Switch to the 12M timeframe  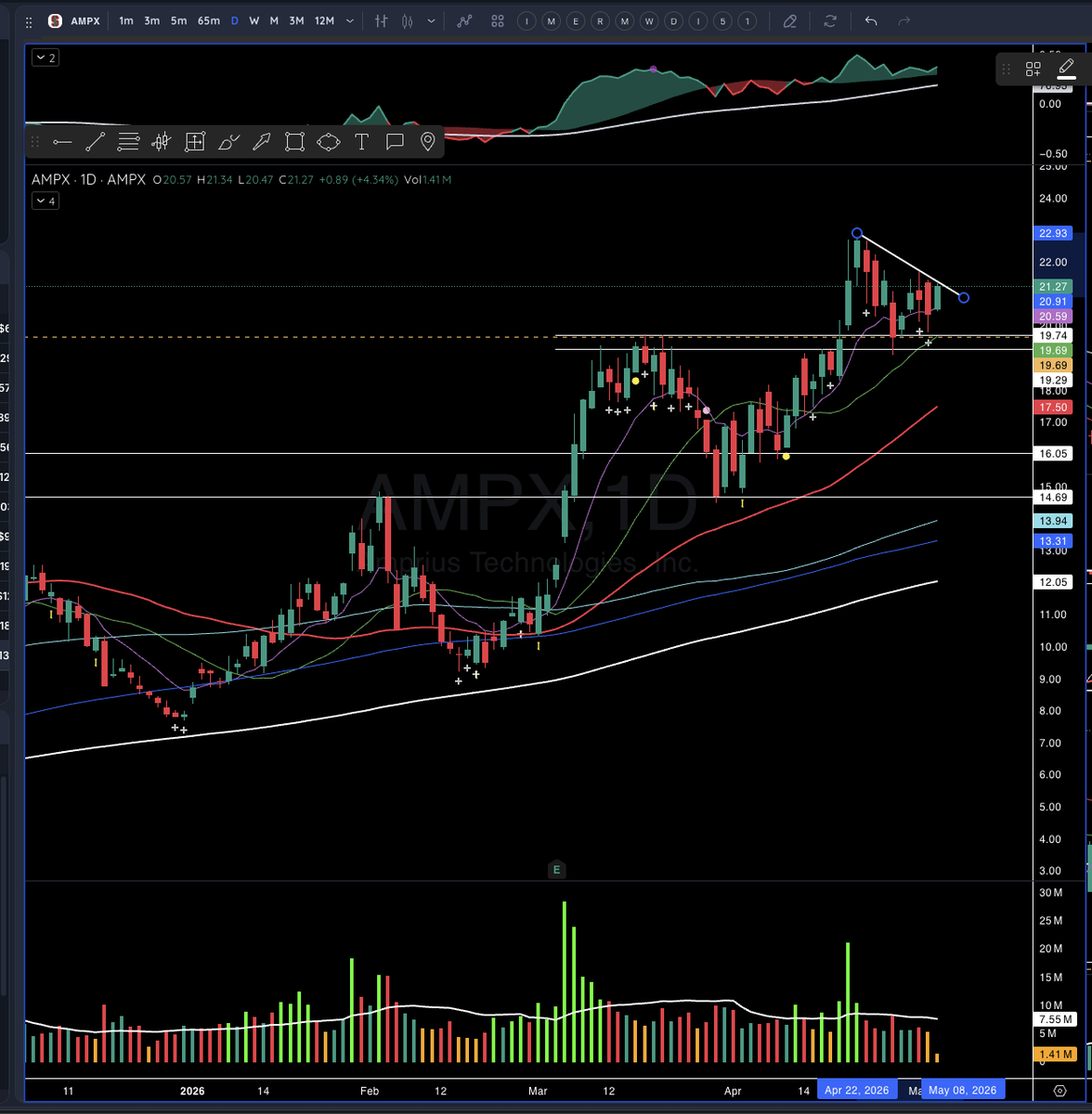tap(324, 20)
